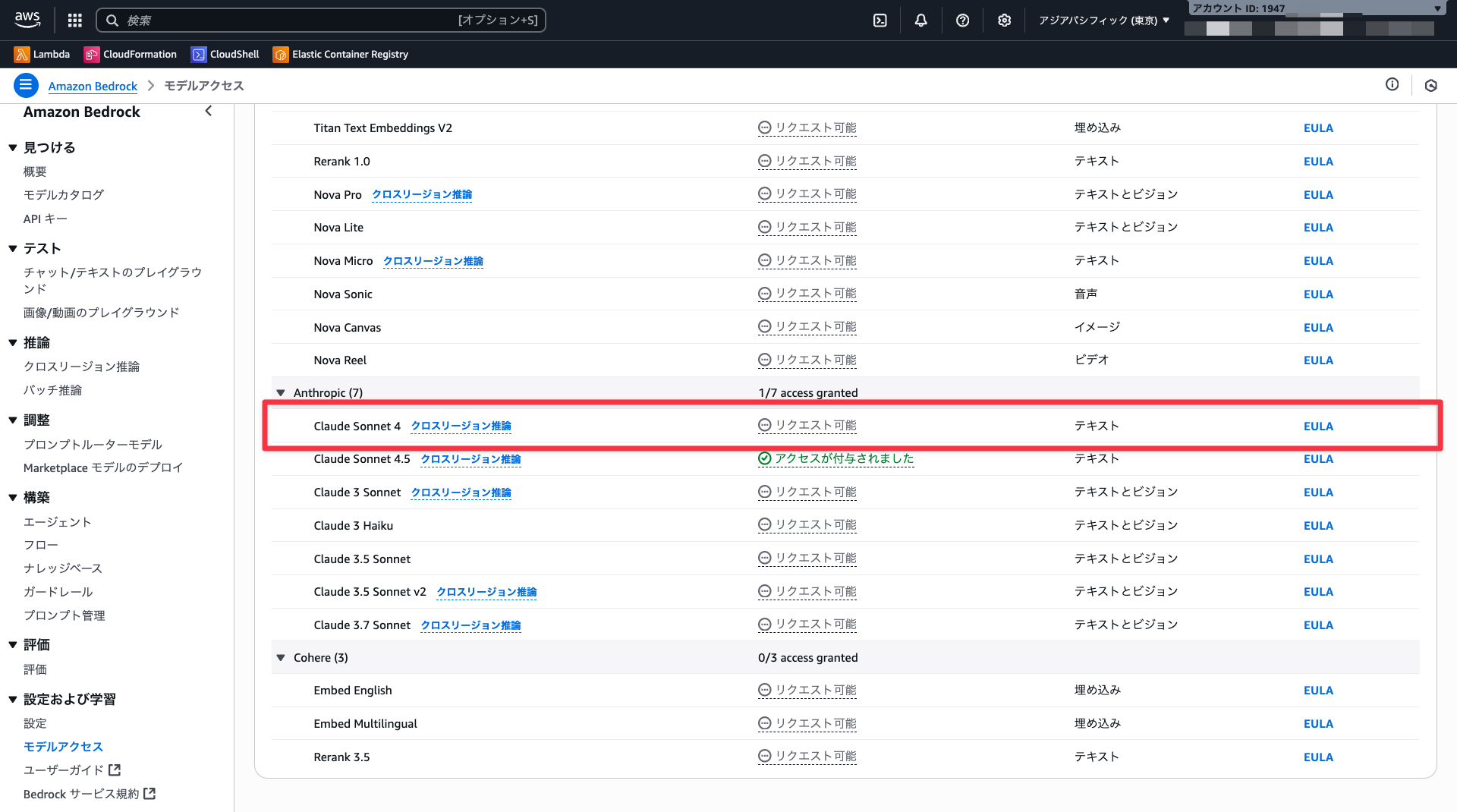This screenshot has width=1457, height=812.
Task: Open Elastic Container Registry favorite shortcut
Action: pos(341,55)
